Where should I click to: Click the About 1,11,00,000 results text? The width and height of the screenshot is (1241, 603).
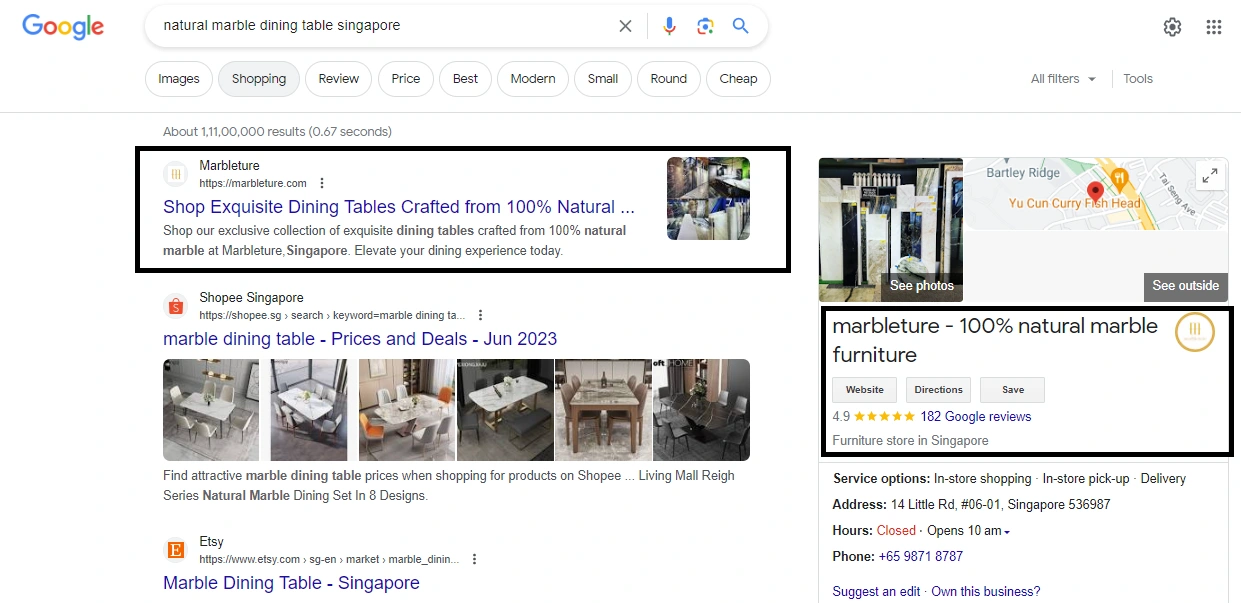277,132
